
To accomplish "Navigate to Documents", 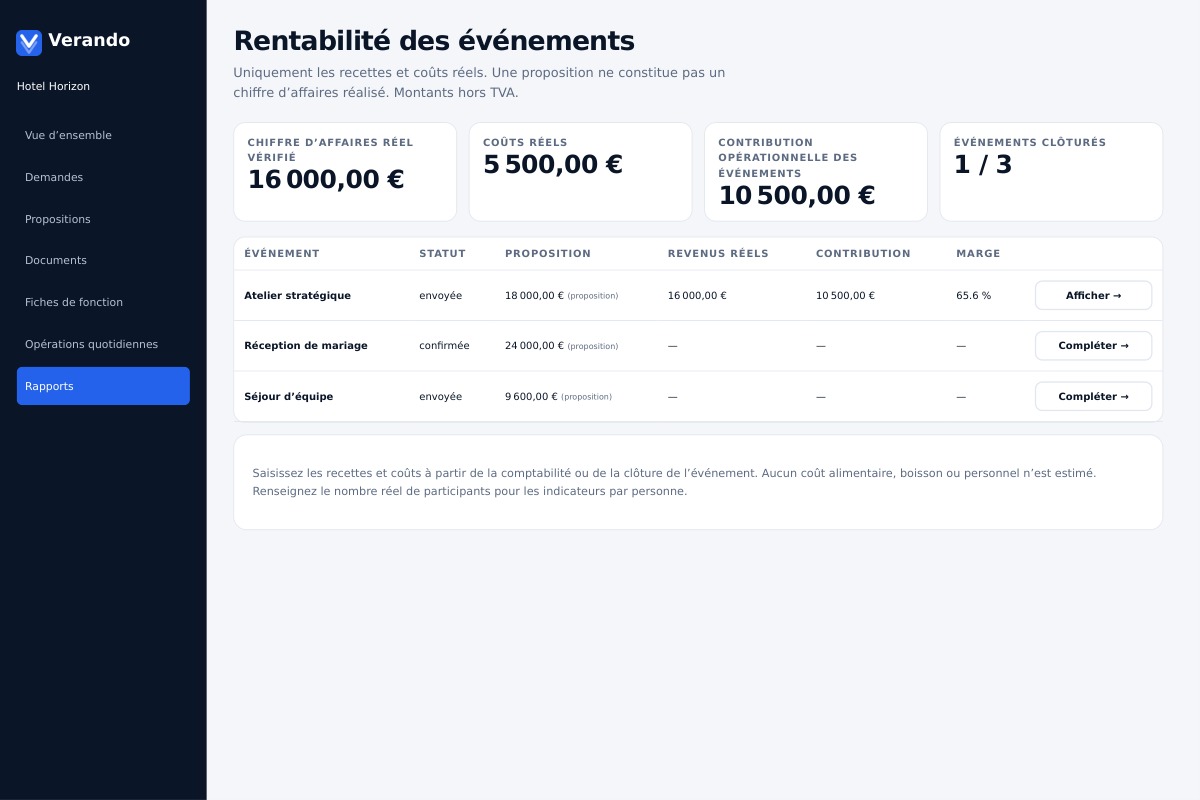I will (103, 260).
